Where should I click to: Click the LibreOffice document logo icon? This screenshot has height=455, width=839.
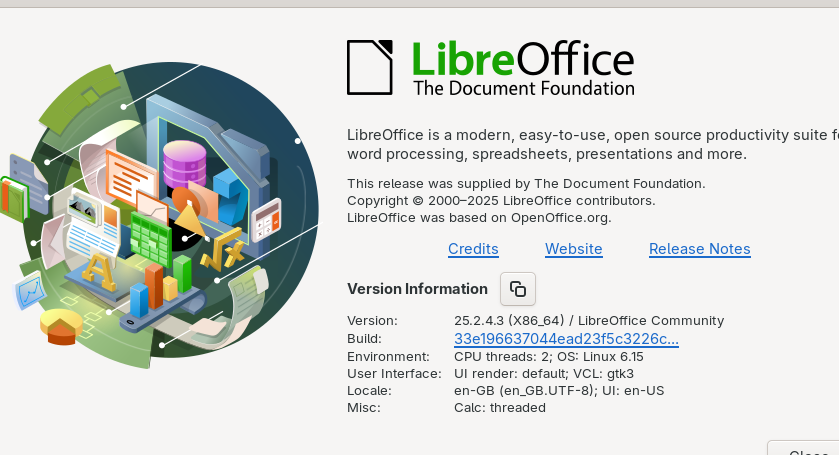tap(370, 67)
